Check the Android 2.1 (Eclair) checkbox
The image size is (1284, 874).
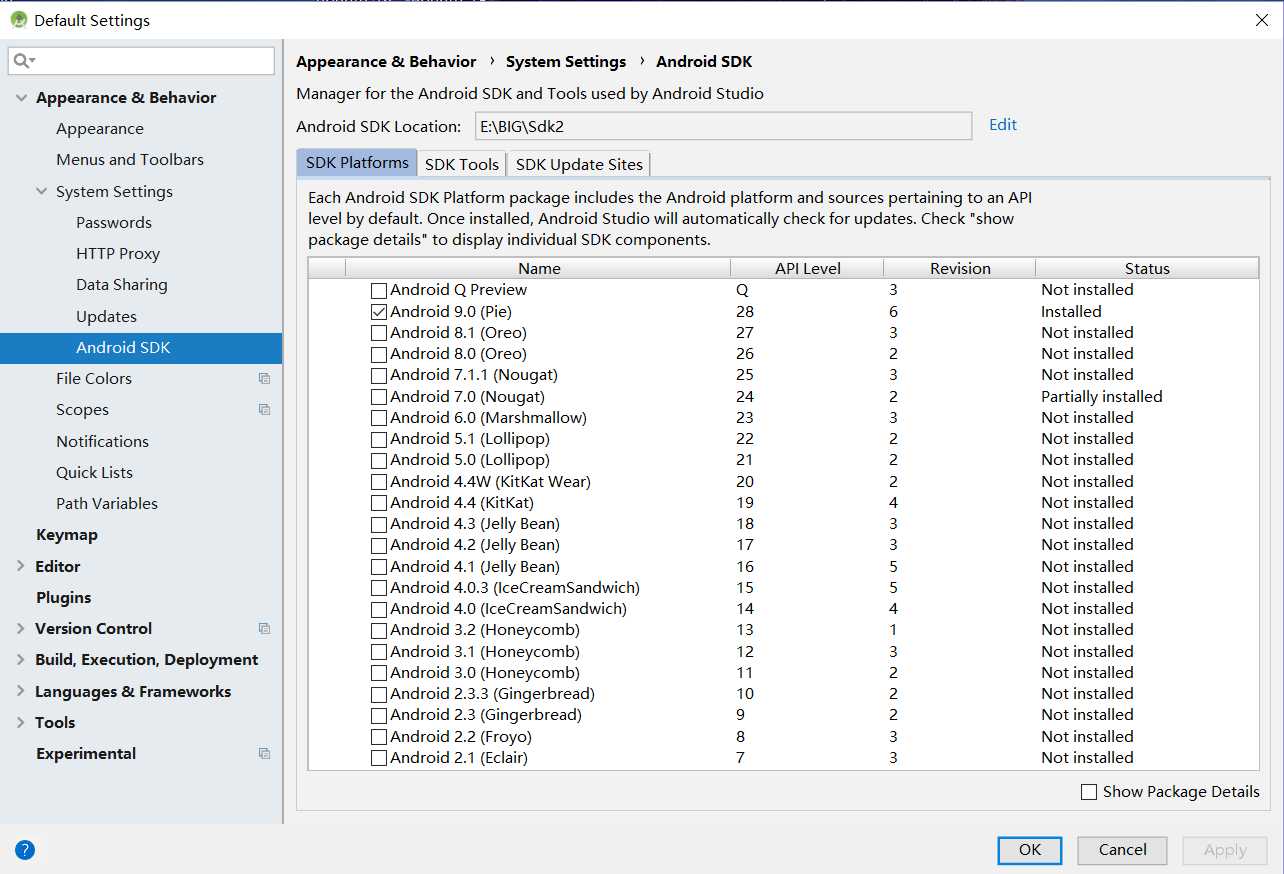point(379,758)
